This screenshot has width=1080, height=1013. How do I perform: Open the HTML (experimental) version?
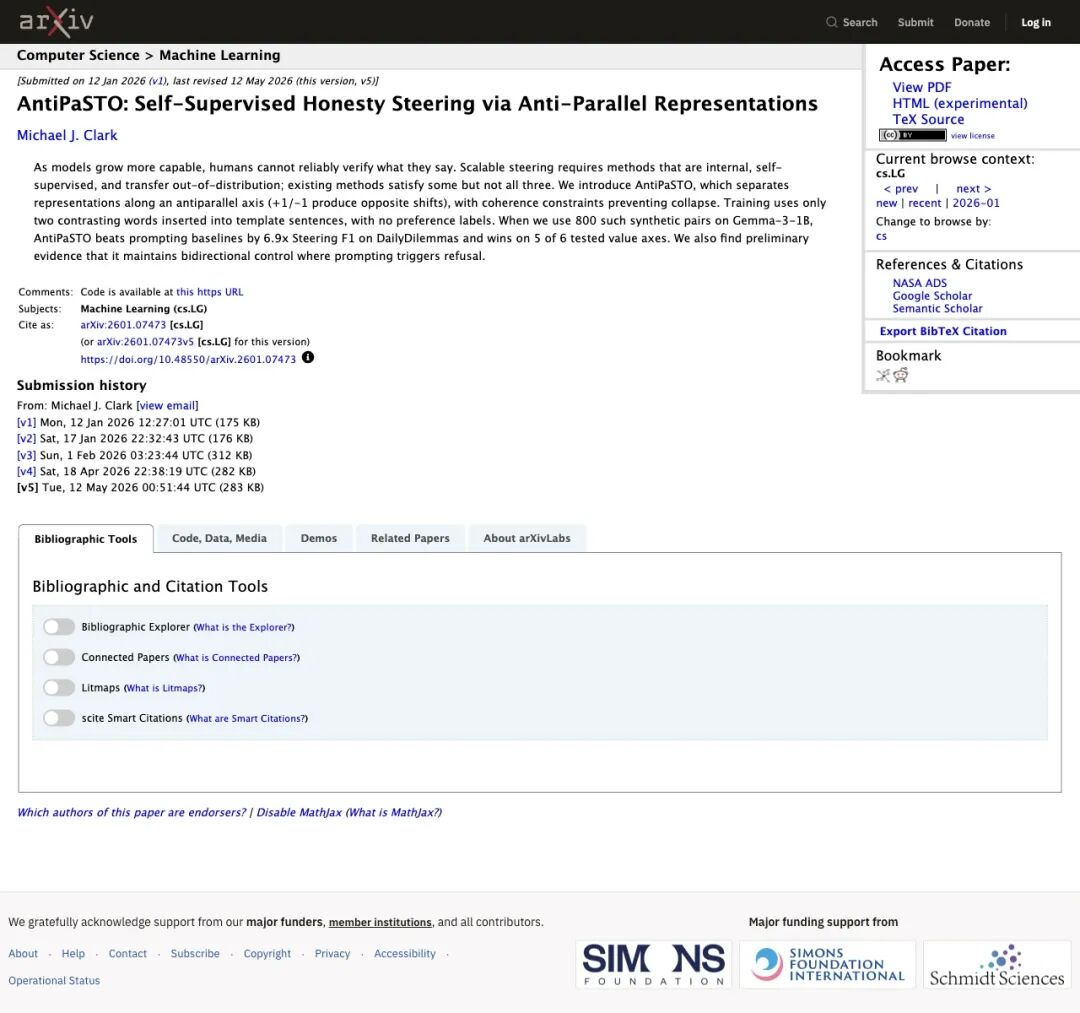(959, 103)
